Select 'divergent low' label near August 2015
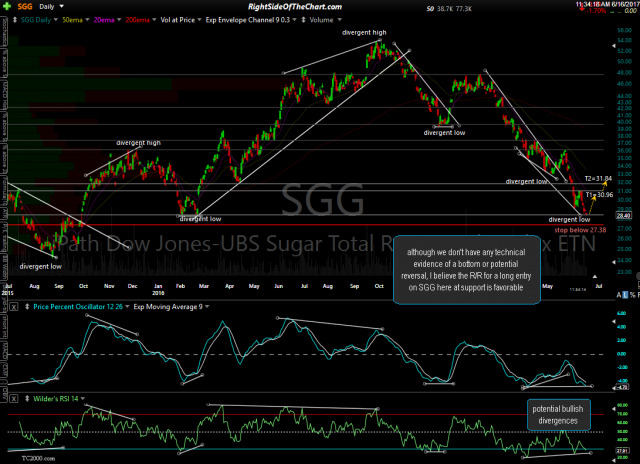Viewport: 640px width, 464px height. click(40, 266)
